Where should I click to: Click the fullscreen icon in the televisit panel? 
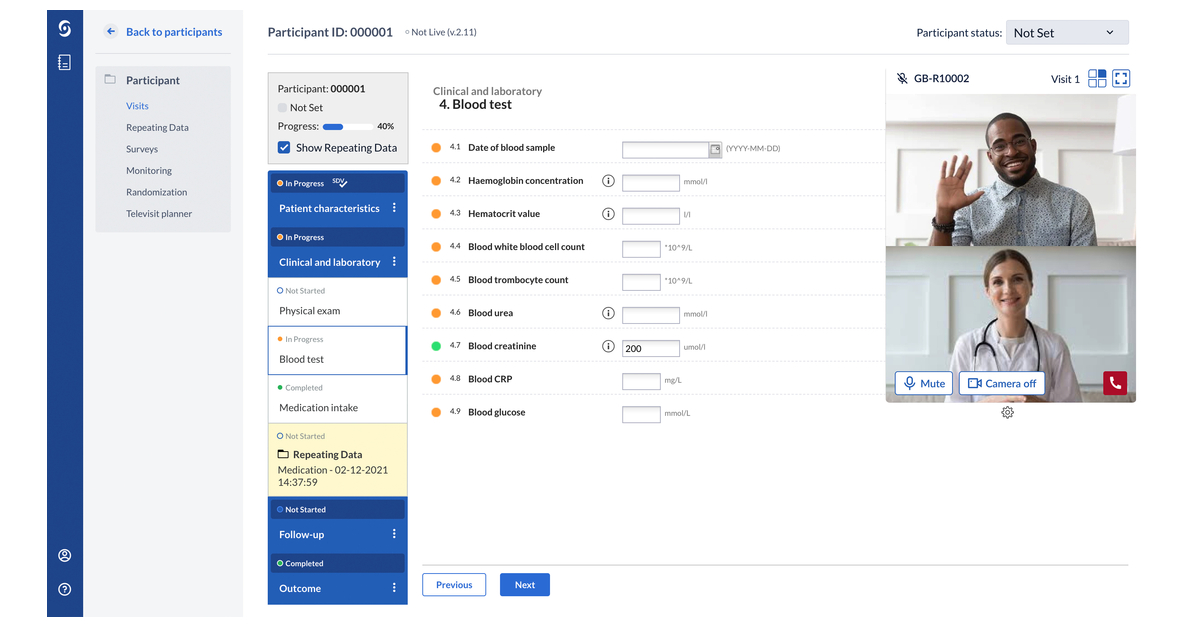tap(1120, 78)
